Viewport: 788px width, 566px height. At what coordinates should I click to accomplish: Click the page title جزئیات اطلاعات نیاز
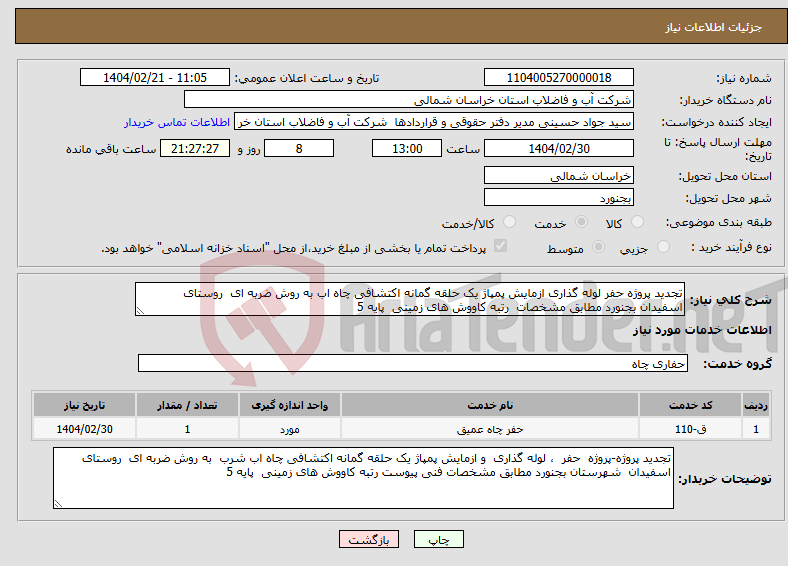click(x=714, y=27)
